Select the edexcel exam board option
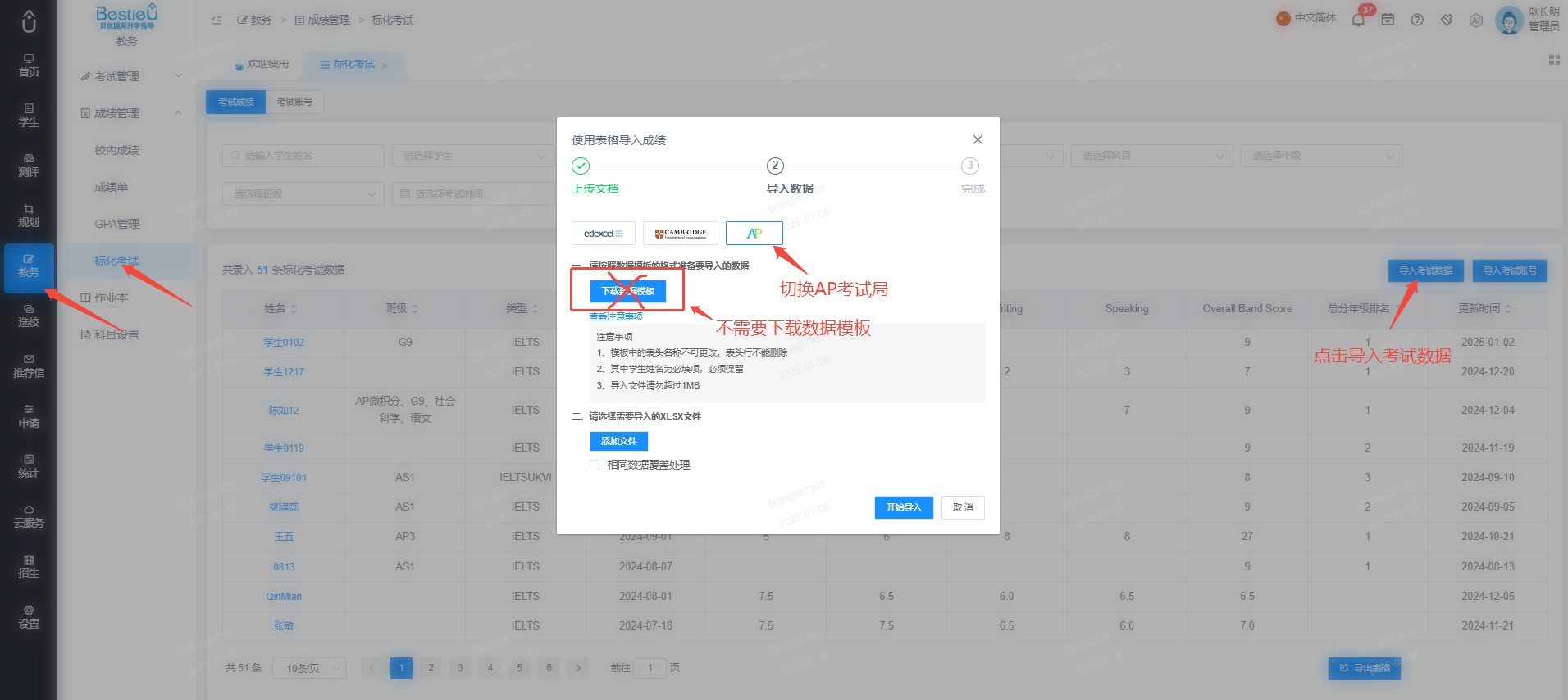1568x700 pixels. [x=604, y=234]
